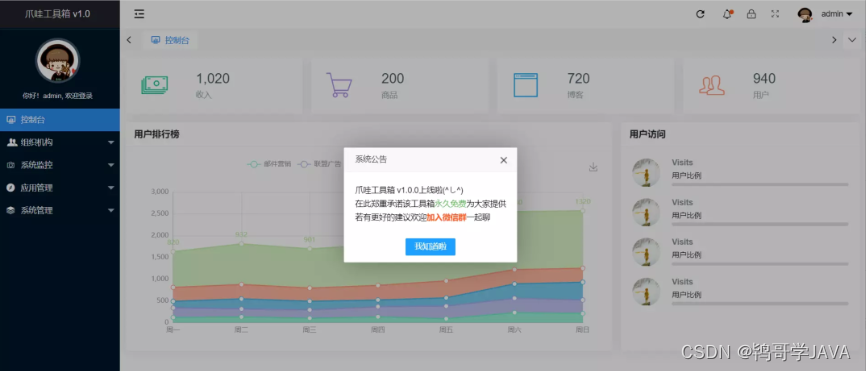Click the 系统公告 dialog title
This screenshot has width=866, height=371.
[x=371, y=160]
